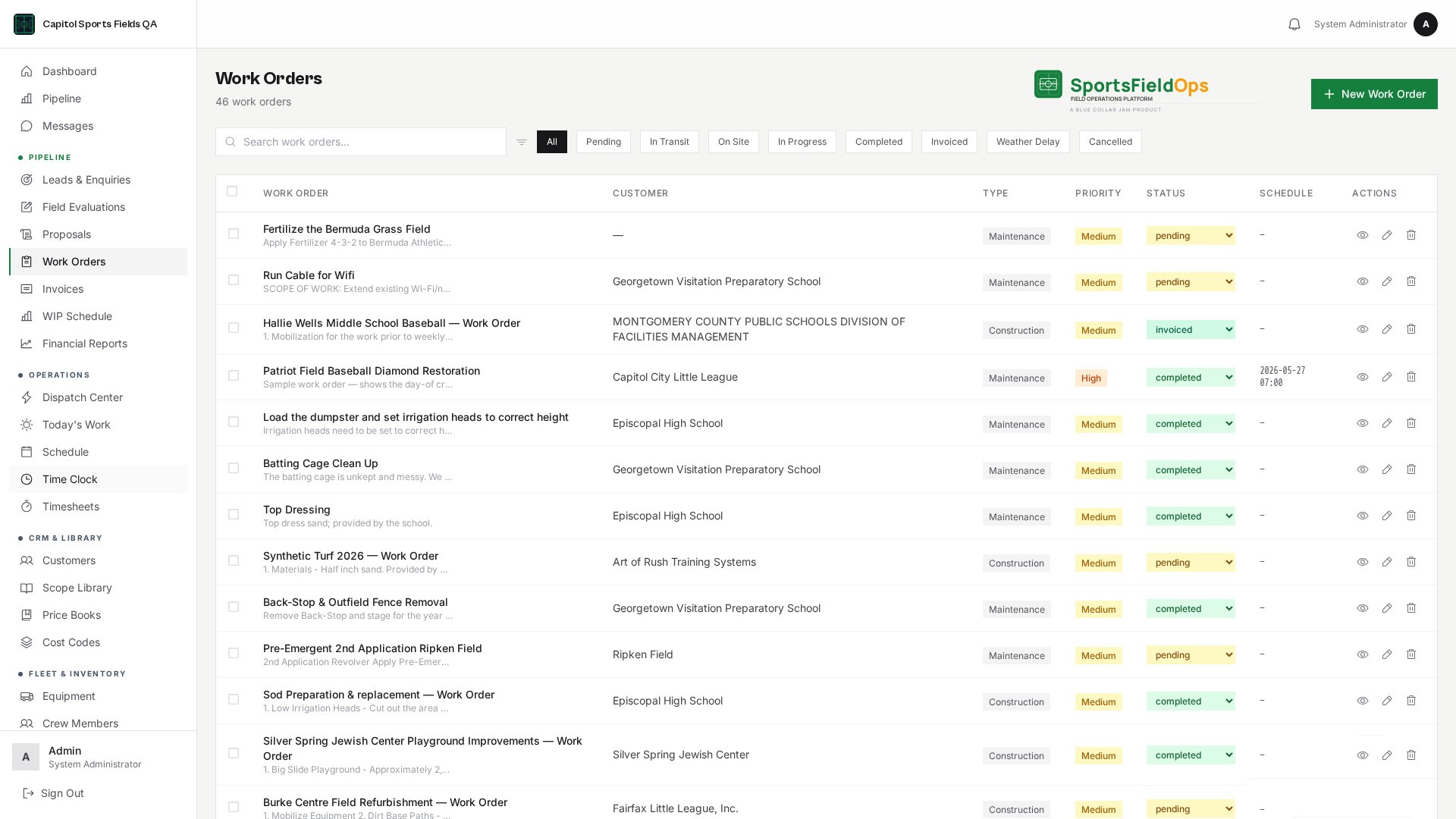
Task: Open status dropdown for Pre-Emergent 2nd Application
Action: click(1191, 655)
